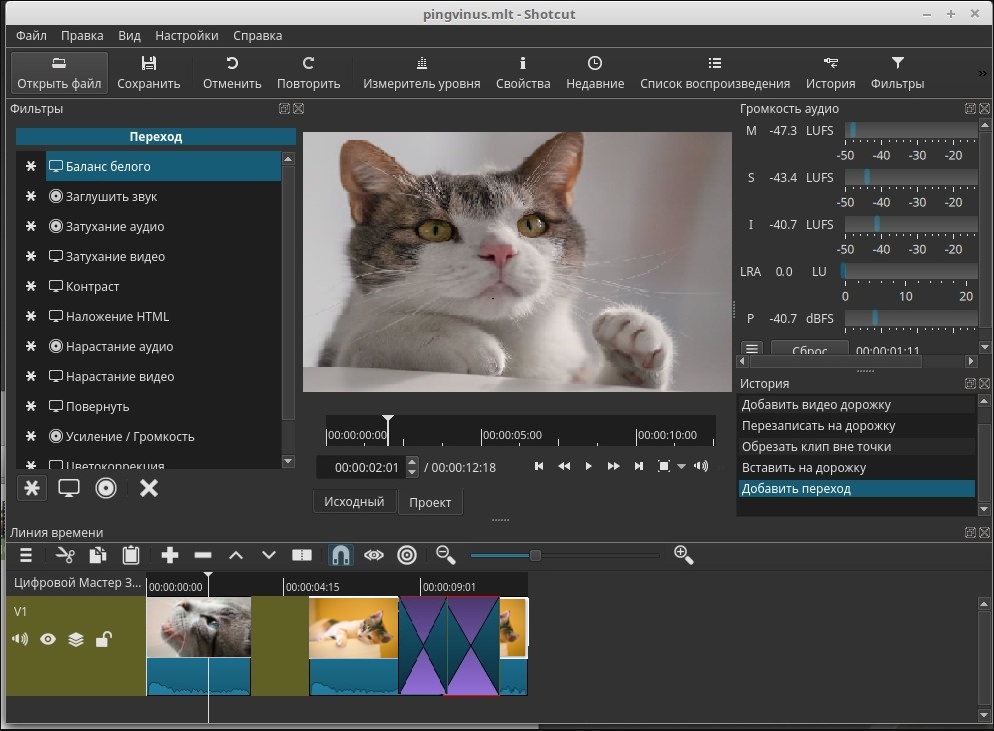994x731 pixels.
Task: Show video filters using the monitor icon
Action: pos(69,488)
